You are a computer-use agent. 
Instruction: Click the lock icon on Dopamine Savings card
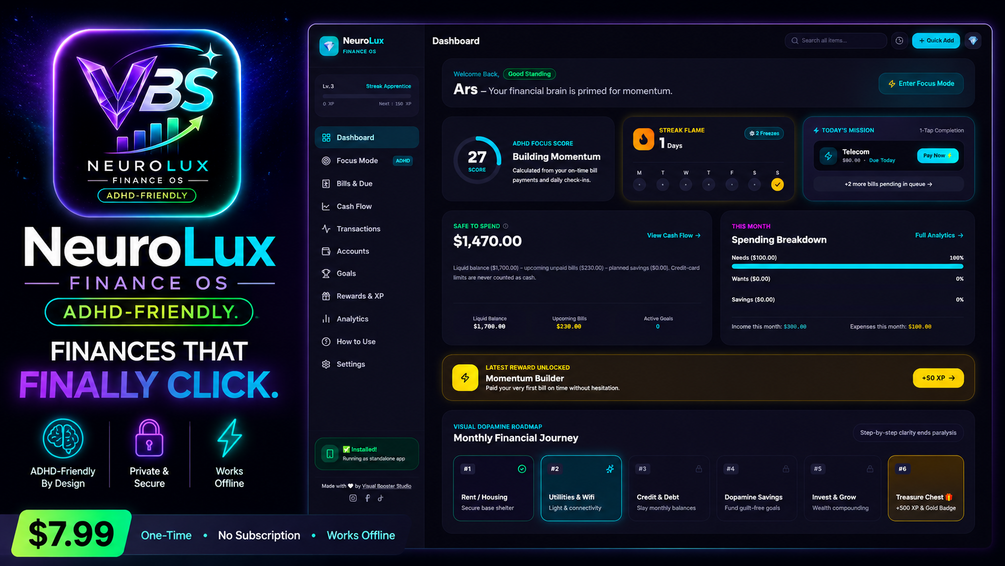click(x=786, y=469)
